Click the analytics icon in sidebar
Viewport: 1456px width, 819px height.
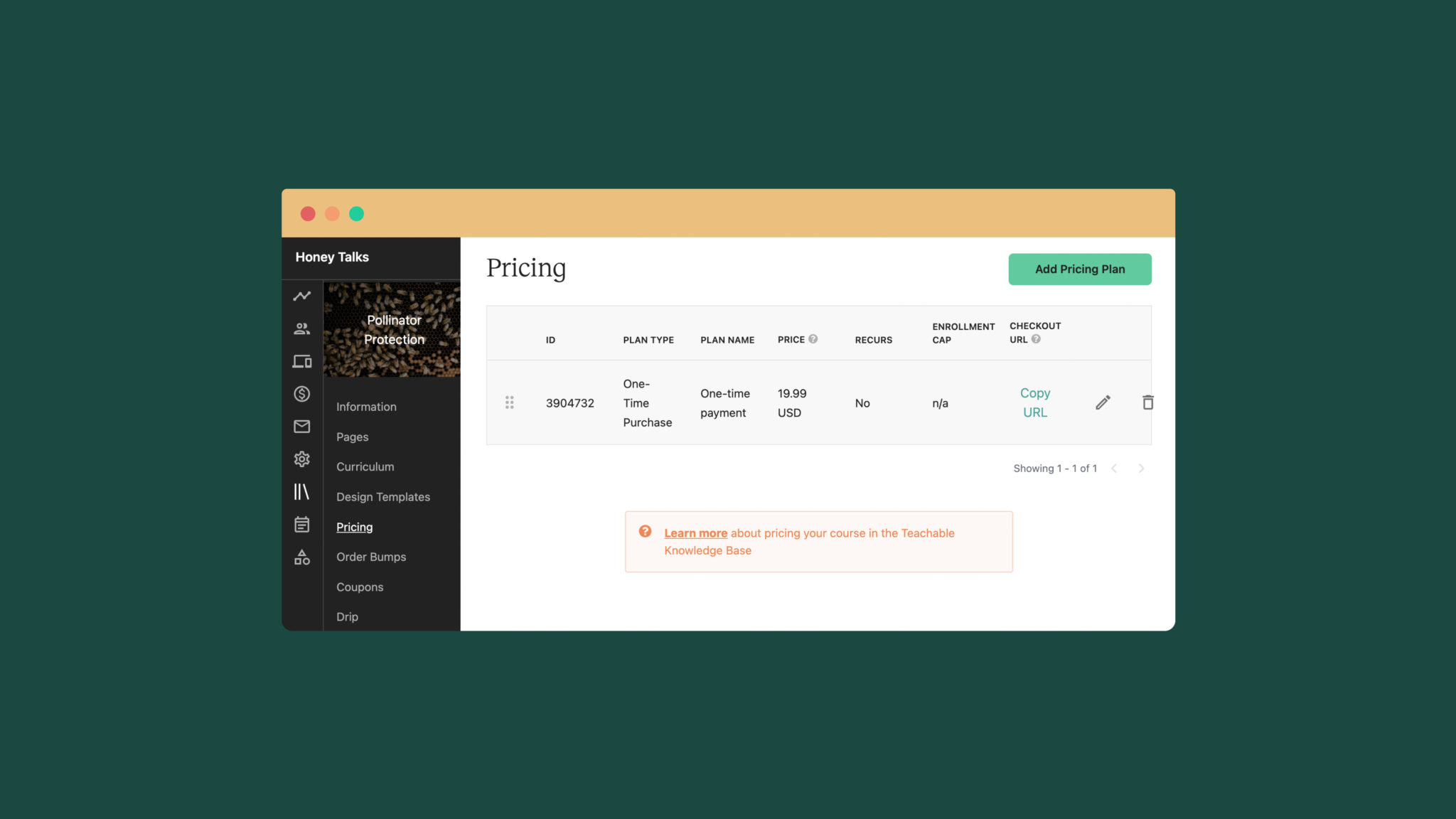click(x=300, y=296)
